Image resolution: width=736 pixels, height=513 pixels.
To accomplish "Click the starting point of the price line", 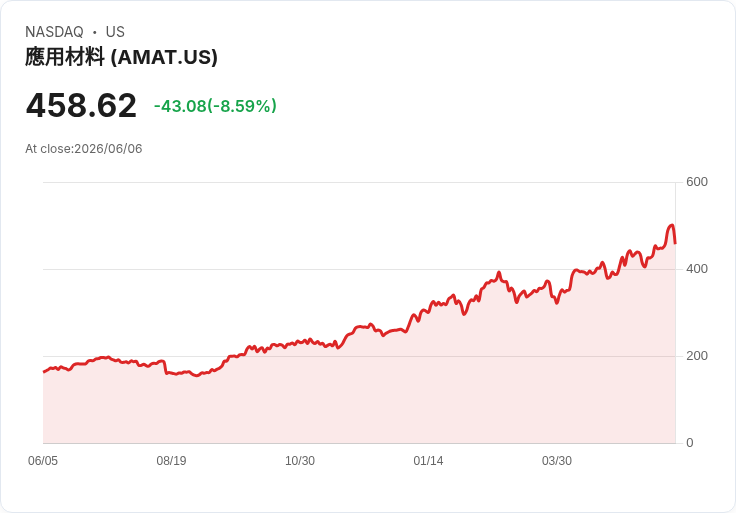I will point(44,372).
